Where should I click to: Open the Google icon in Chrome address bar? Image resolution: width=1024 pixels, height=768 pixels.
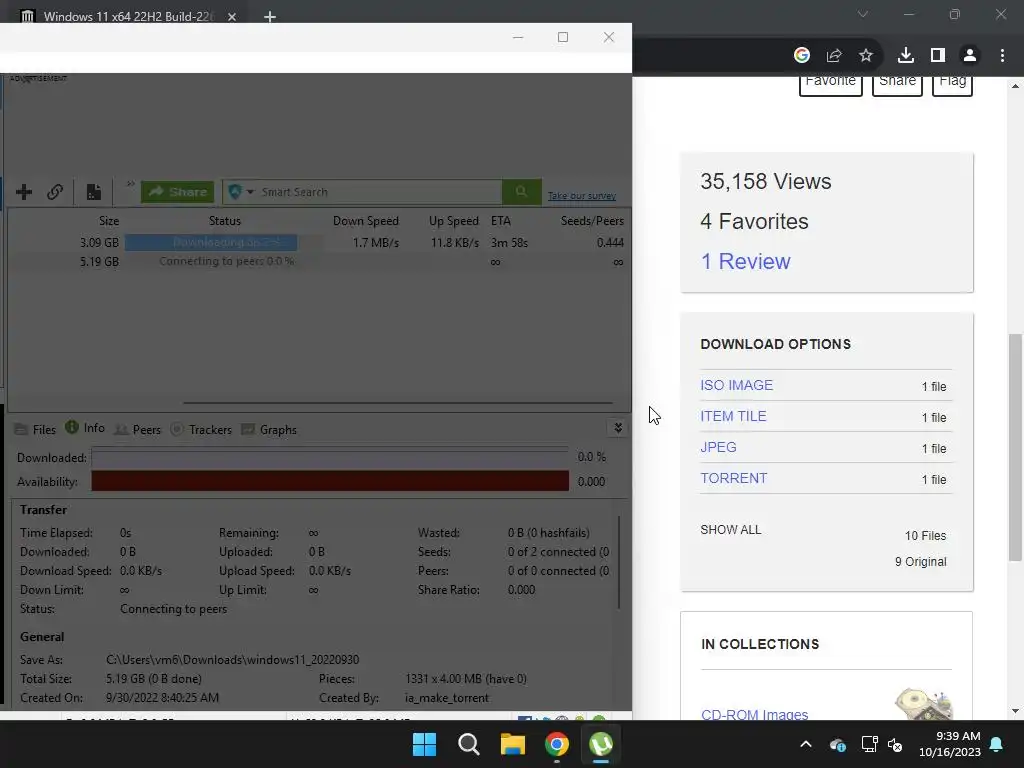802,56
